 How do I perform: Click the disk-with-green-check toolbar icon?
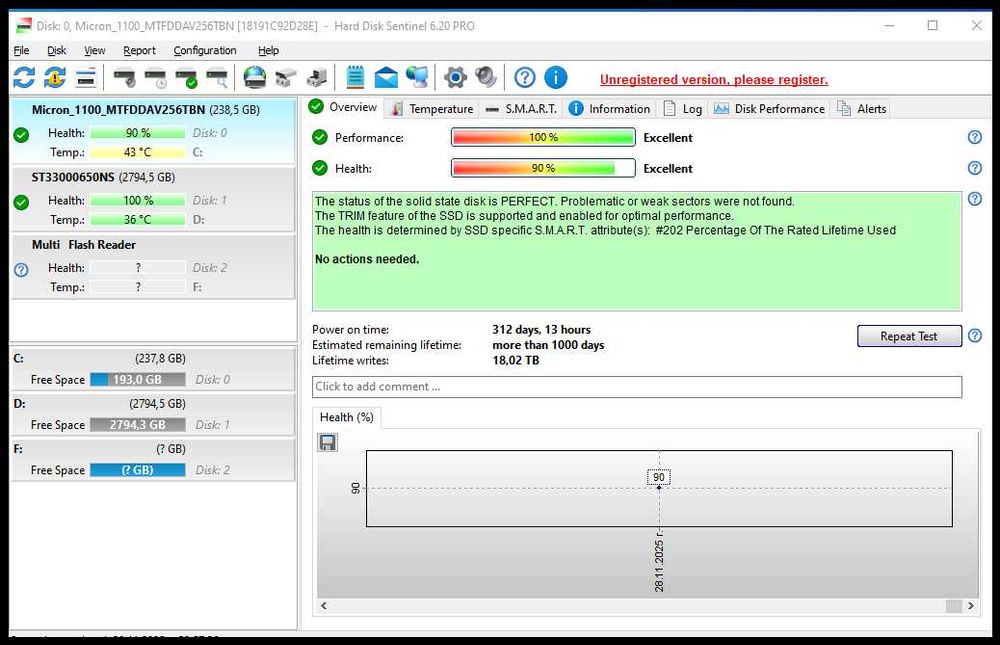point(186,78)
